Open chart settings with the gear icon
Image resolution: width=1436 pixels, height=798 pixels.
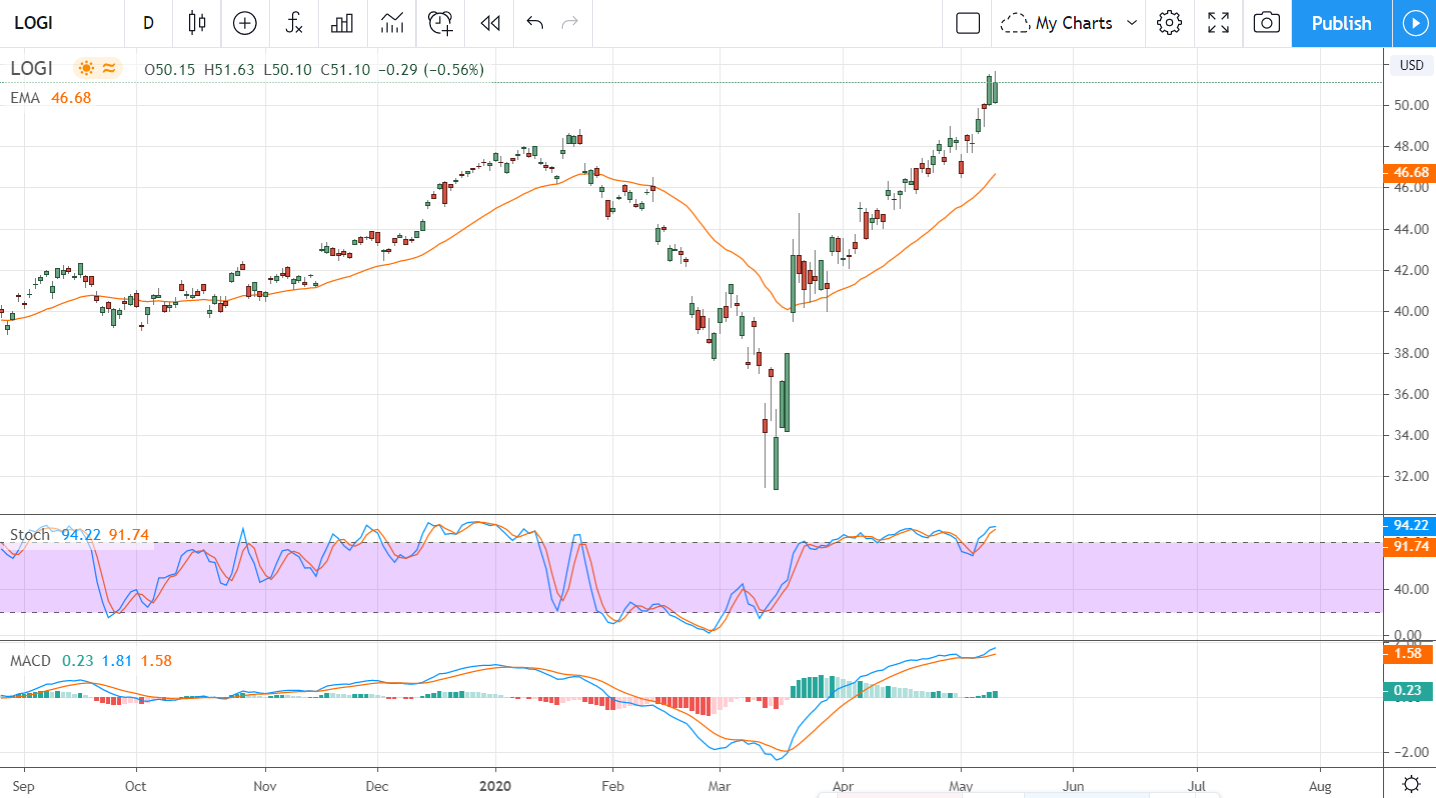click(x=1169, y=23)
